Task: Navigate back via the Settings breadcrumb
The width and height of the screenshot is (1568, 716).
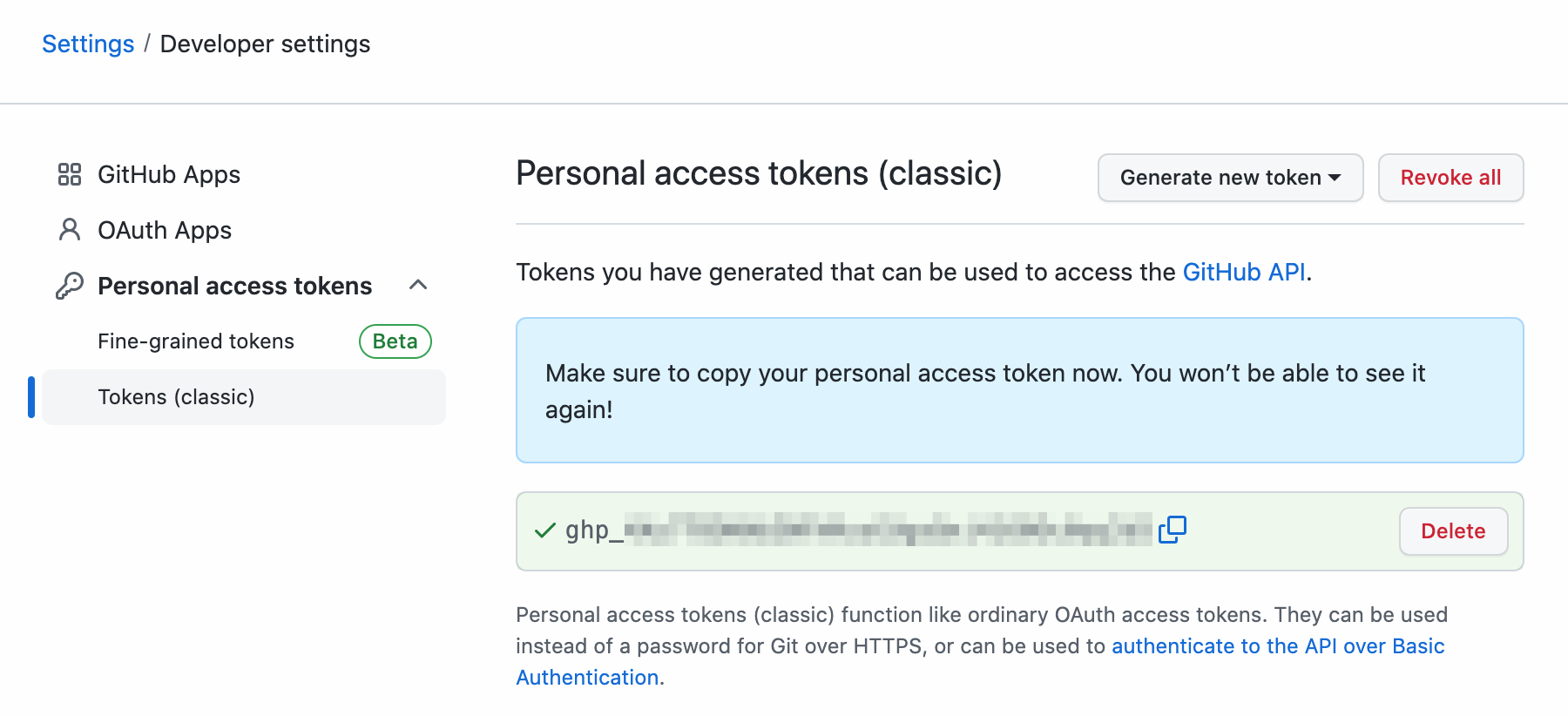Action: [x=87, y=43]
